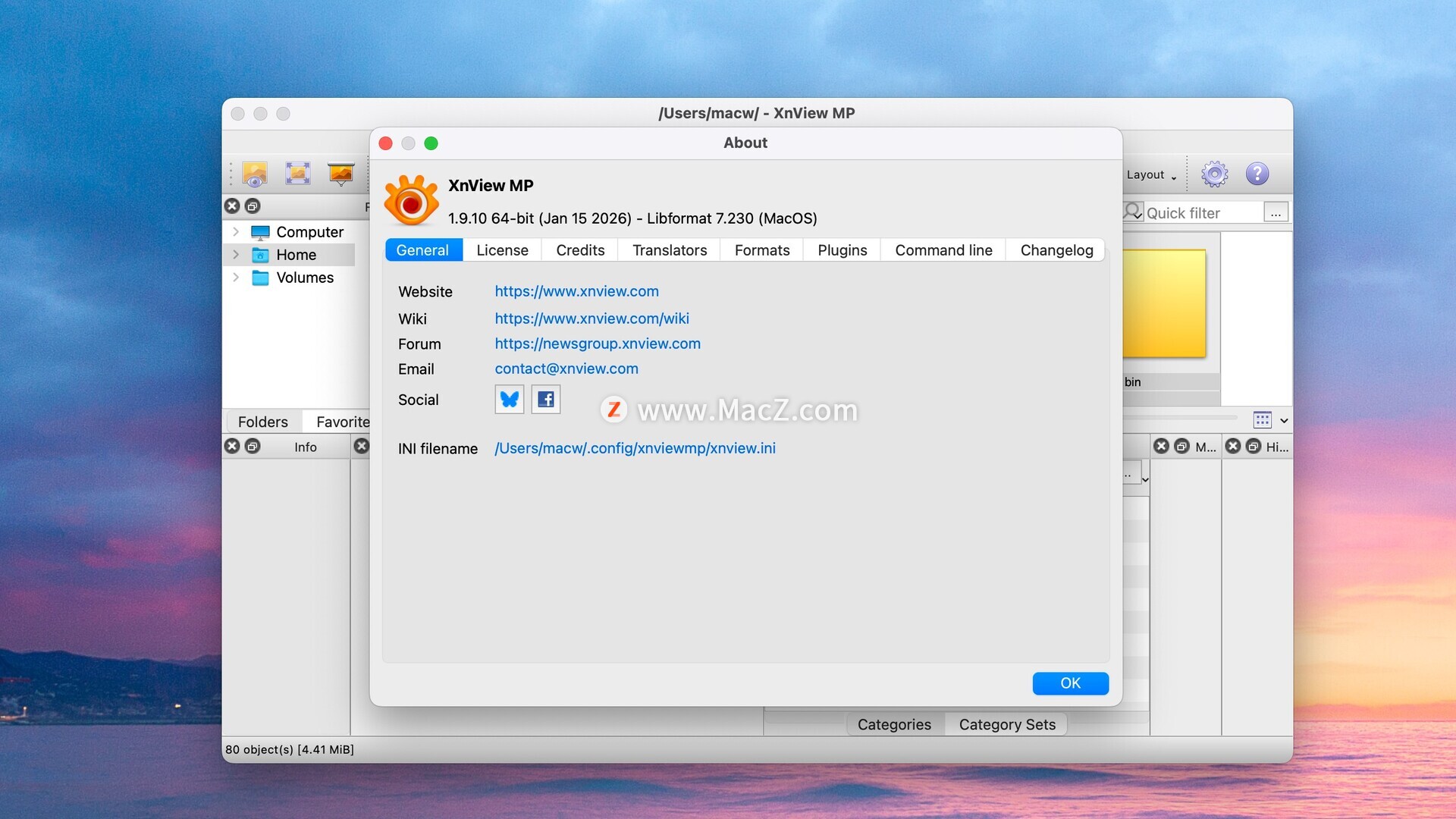Expand the Computer tree node
The height and width of the screenshot is (819, 1456).
236,232
